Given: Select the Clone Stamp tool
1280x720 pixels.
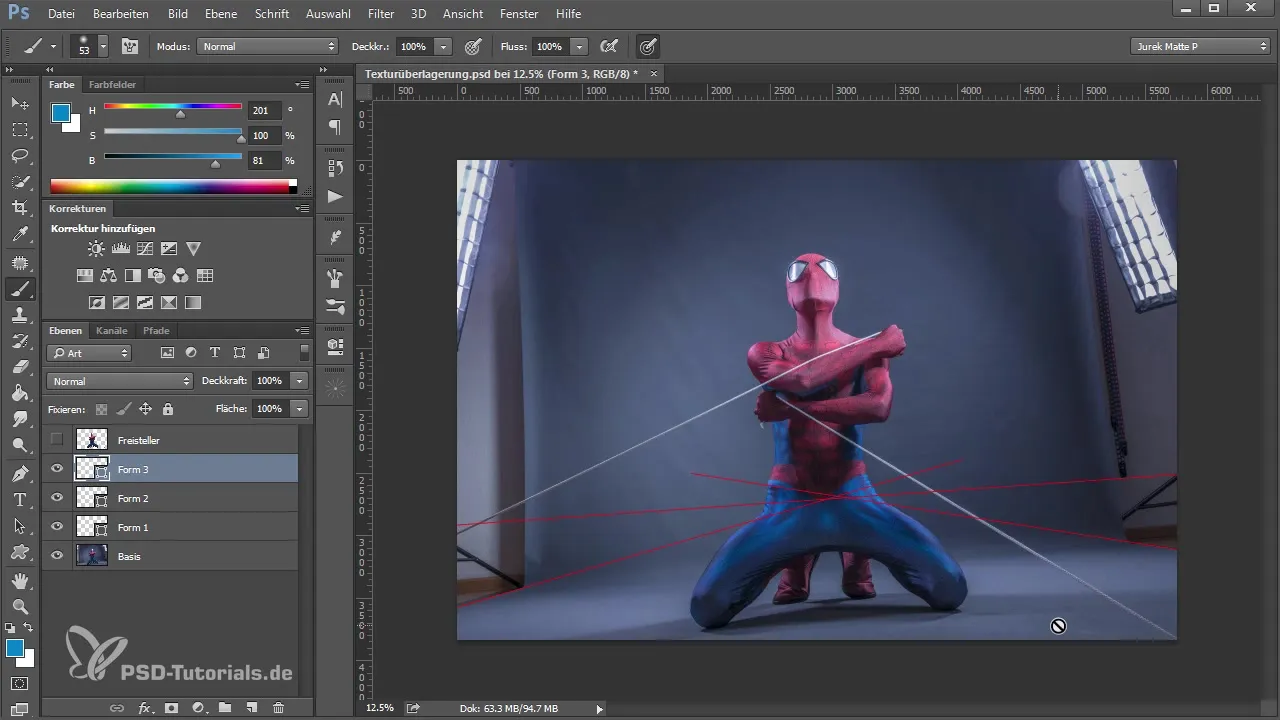Looking at the screenshot, I should [x=20, y=315].
